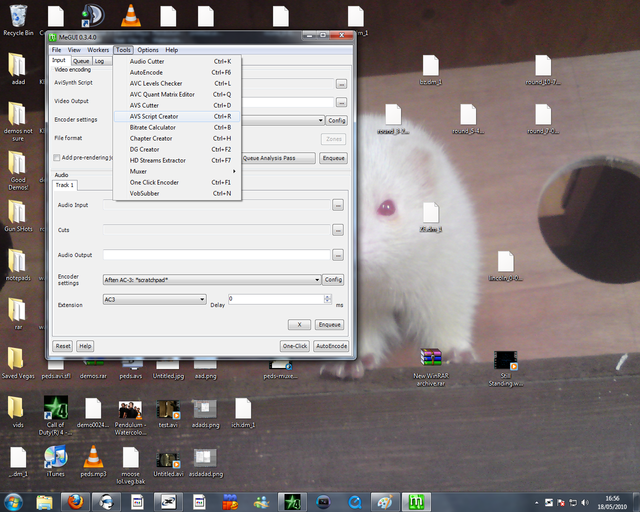Click video Config button
This screenshot has height=512, width=640.
pos(337,120)
